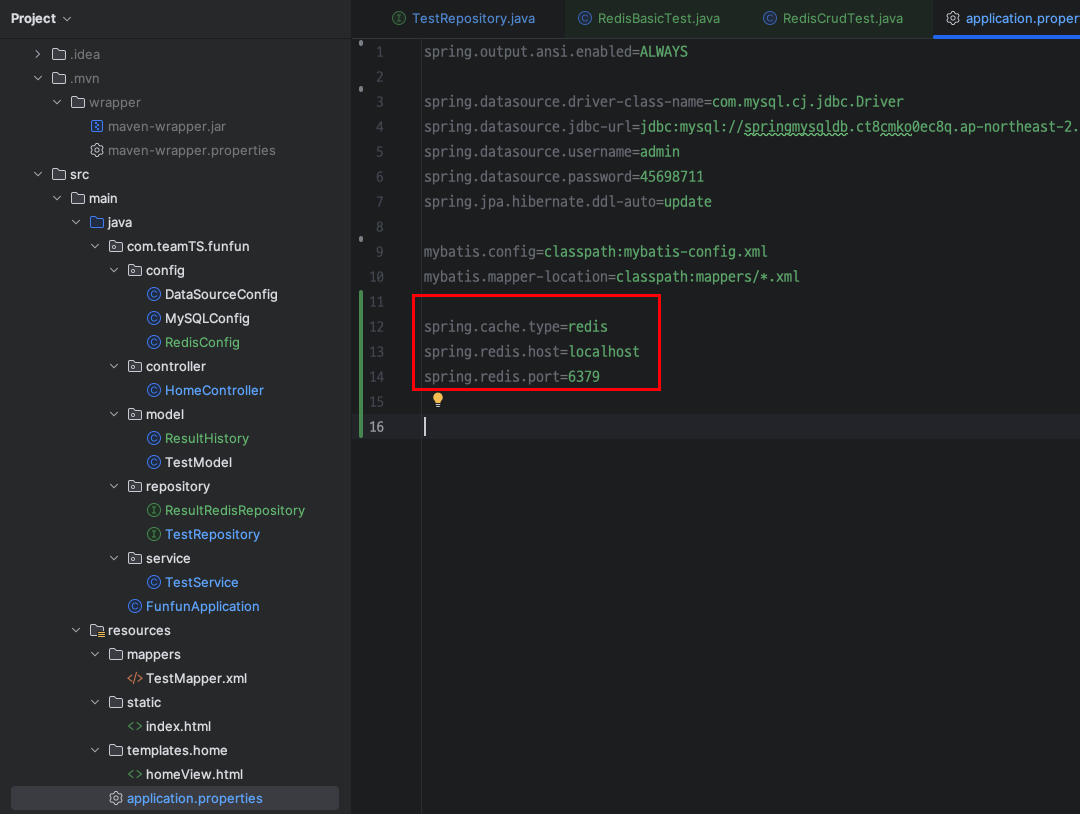Collapse the java folder chevron

76,222
